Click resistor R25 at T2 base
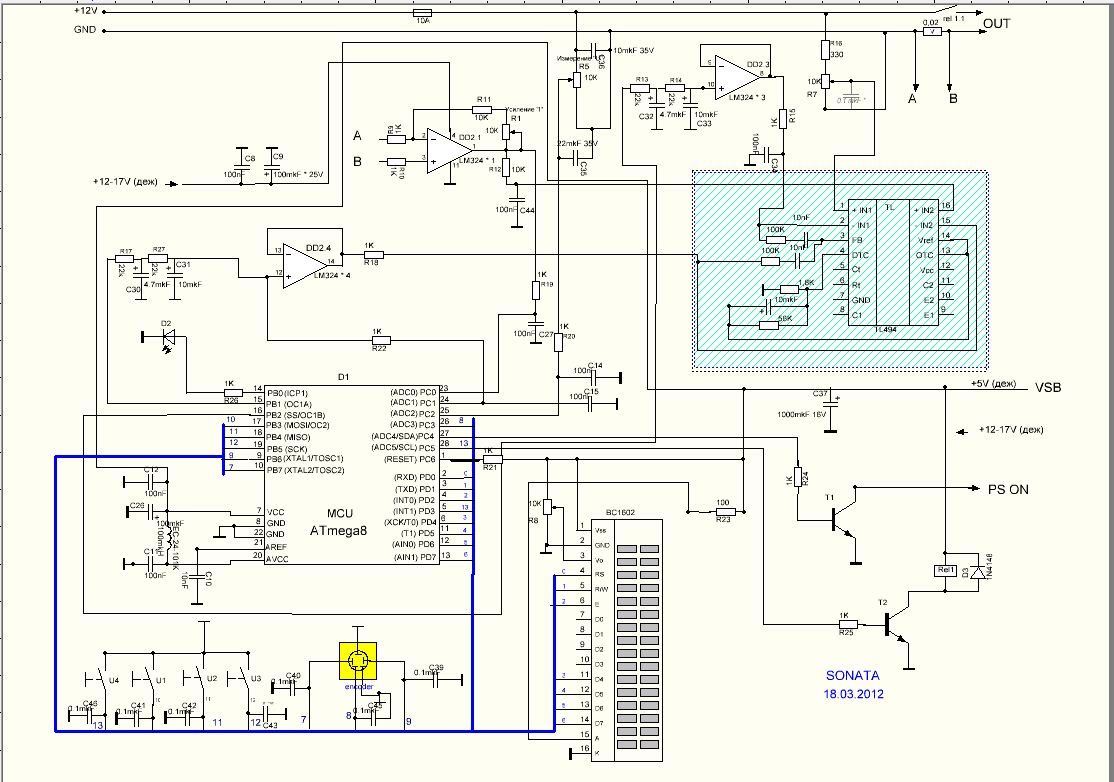This screenshot has height=782, width=1114. tap(847, 624)
